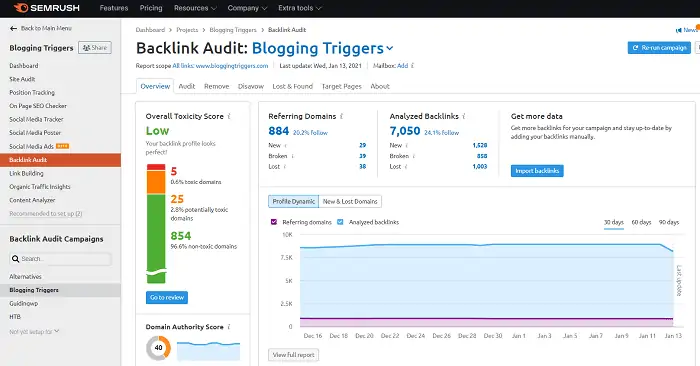700x366 pixels.
Task: Toggle the Referring domains checkbox
Action: [x=274, y=222]
